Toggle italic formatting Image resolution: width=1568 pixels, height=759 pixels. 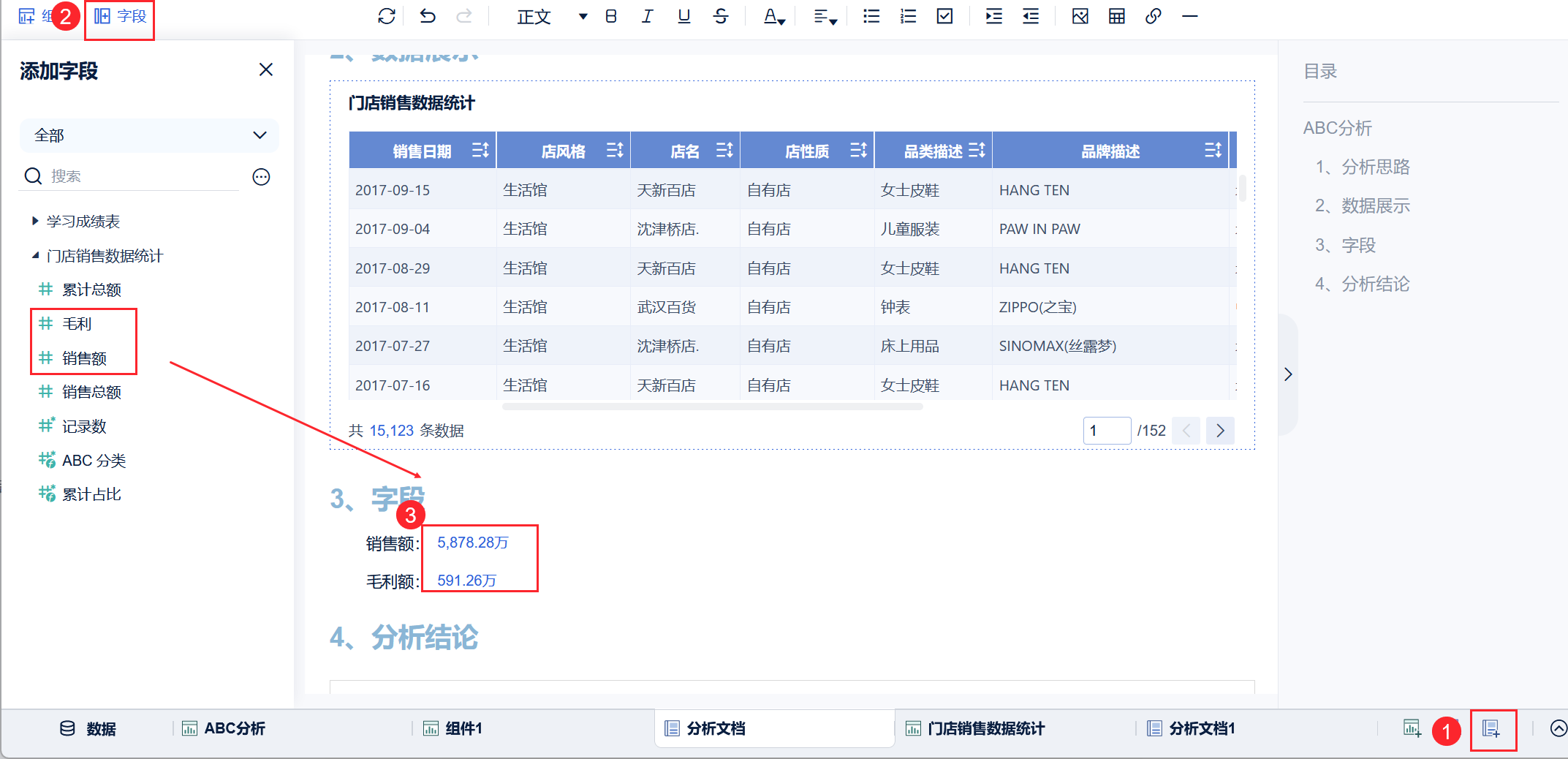pos(647,16)
